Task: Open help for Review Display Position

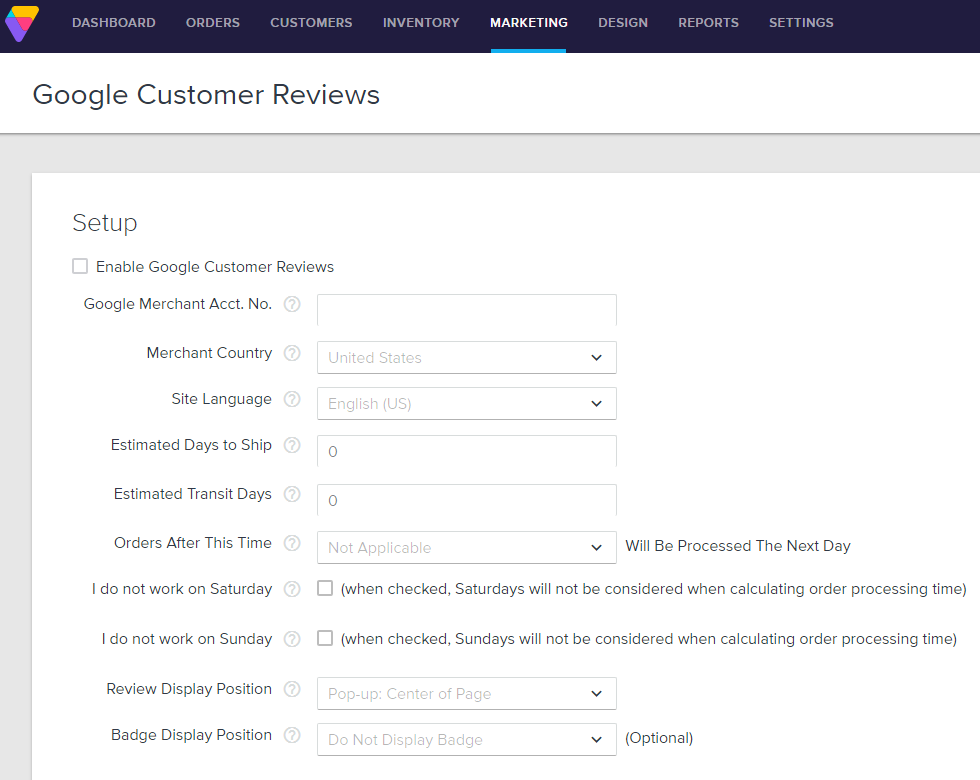Action: pos(292,689)
